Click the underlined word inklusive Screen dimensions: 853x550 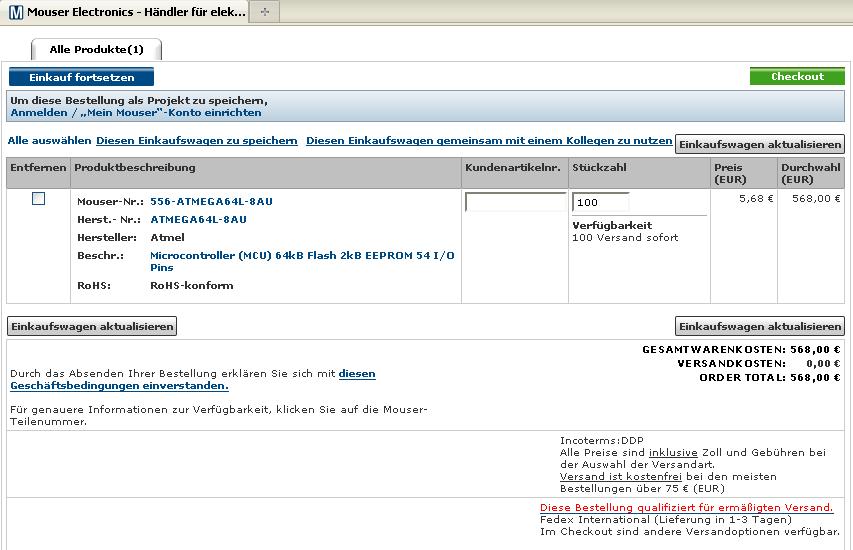click(x=673, y=453)
